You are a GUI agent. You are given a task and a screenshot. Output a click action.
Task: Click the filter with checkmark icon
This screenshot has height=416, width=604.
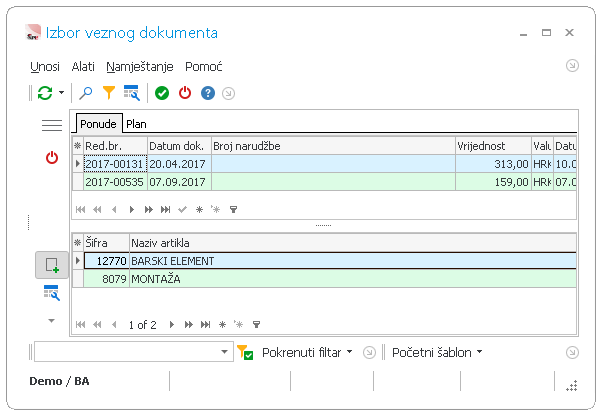pyautogui.click(x=245, y=352)
